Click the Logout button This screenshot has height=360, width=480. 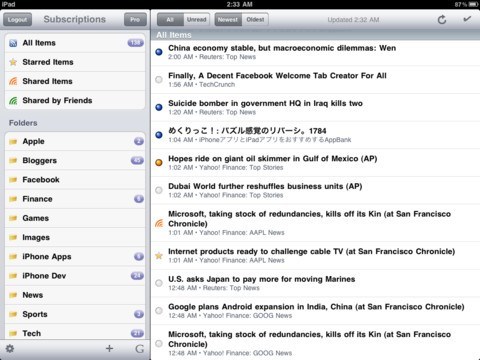click(x=17, y=20)
